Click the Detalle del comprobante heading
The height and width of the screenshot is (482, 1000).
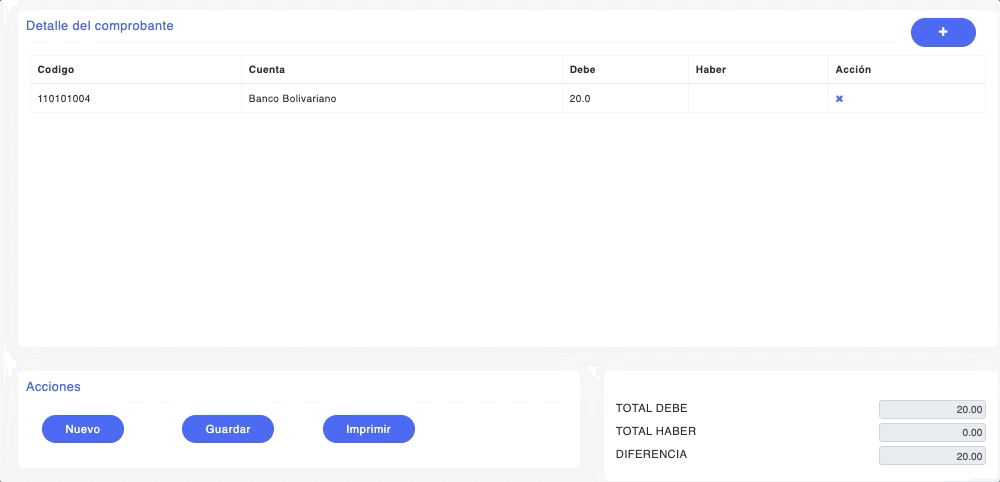[100, 26]
